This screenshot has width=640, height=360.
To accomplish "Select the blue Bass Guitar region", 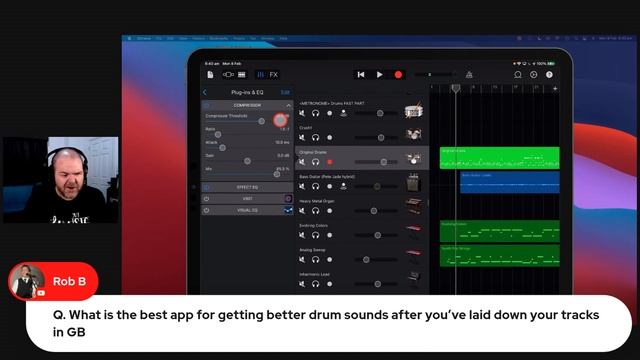I will pyautogui.click(x=510, y=182).
